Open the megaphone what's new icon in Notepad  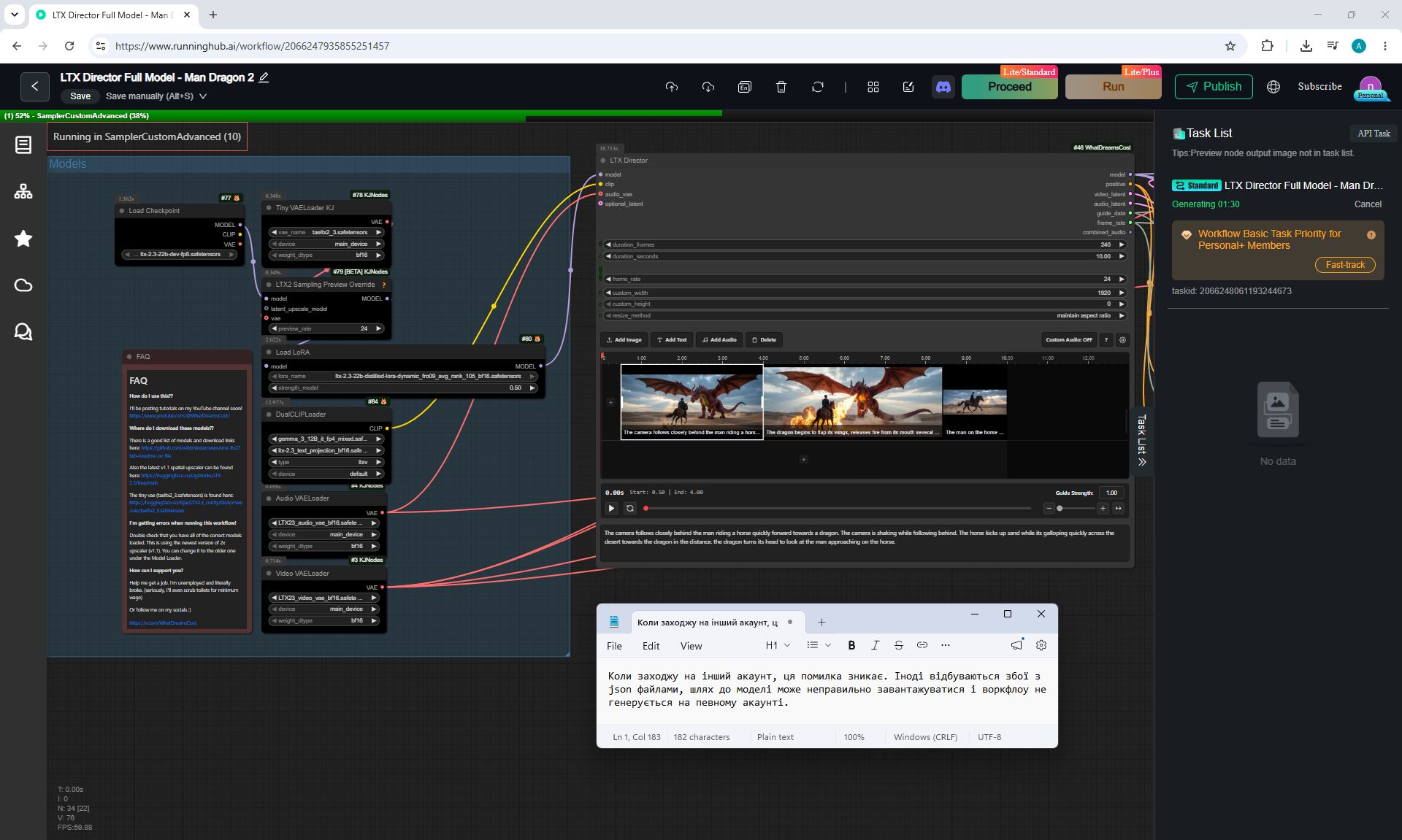[x=1016, y=645]
